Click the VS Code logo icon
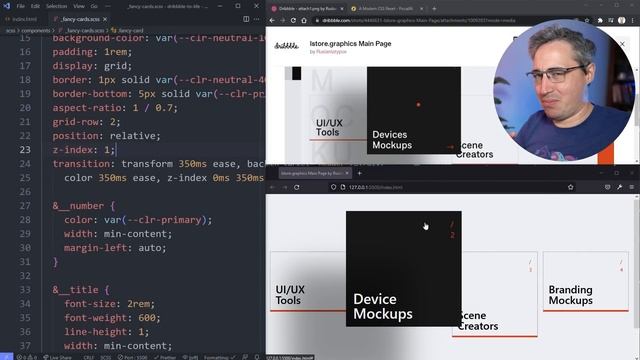The height and width of the screenshot is (360, 640). [x=6, y=6]
